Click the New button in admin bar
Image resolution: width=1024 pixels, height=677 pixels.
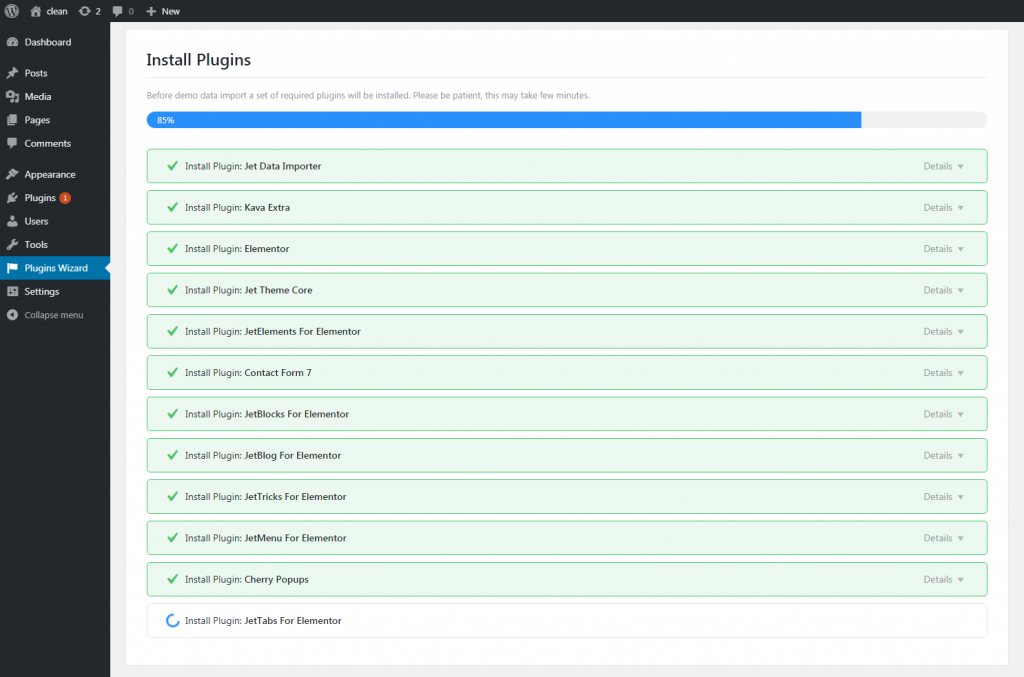tap(163, 11)
